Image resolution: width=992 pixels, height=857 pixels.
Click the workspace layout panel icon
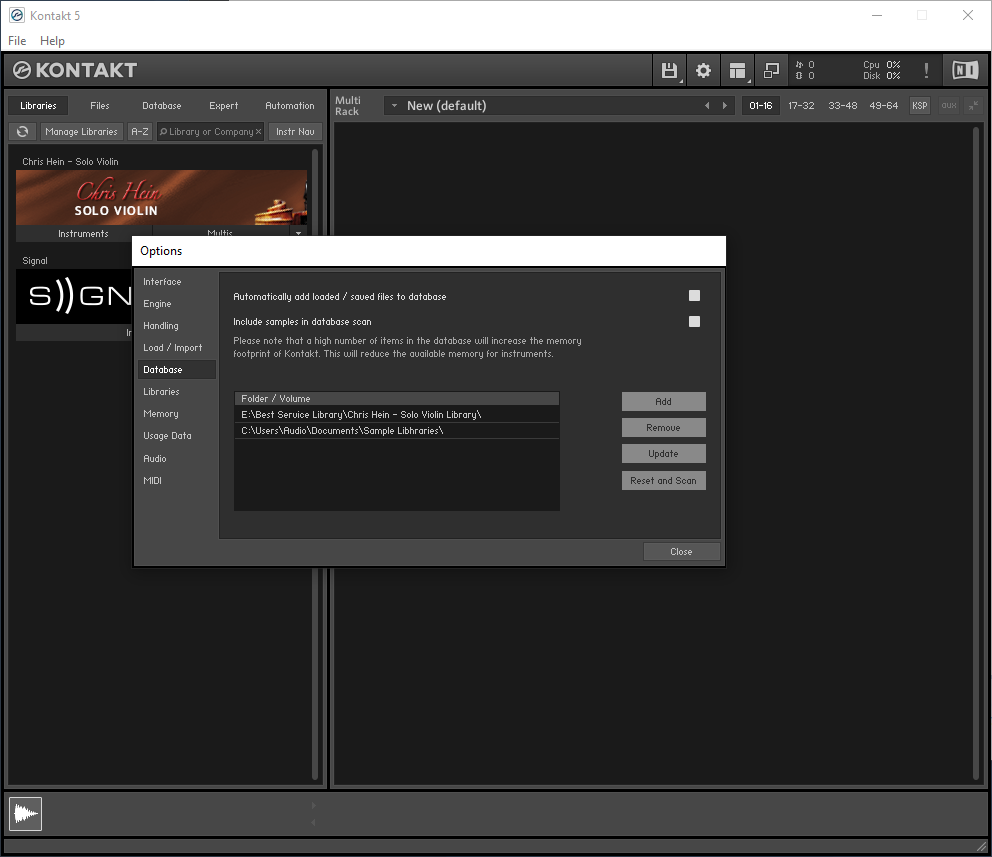(738, 70)
